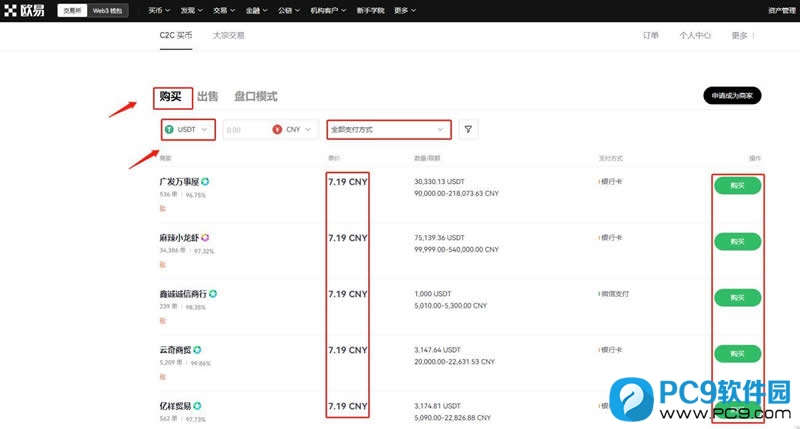Open 资产管理 in top bar
This screenshot has width=800, height=429.
(782, 11)
